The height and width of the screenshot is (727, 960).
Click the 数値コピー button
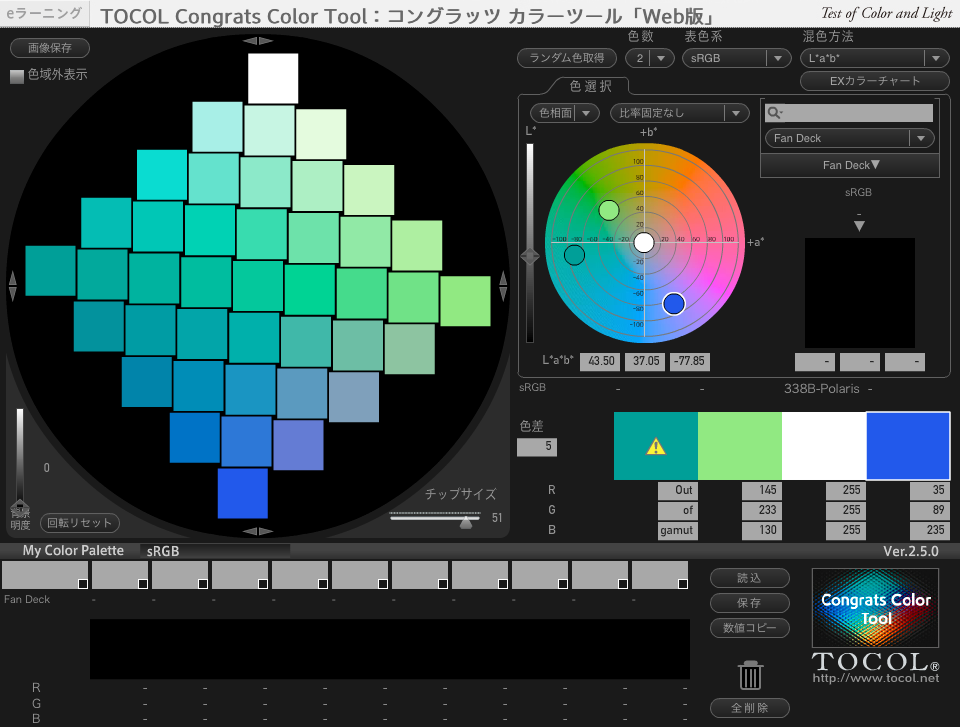750,628
